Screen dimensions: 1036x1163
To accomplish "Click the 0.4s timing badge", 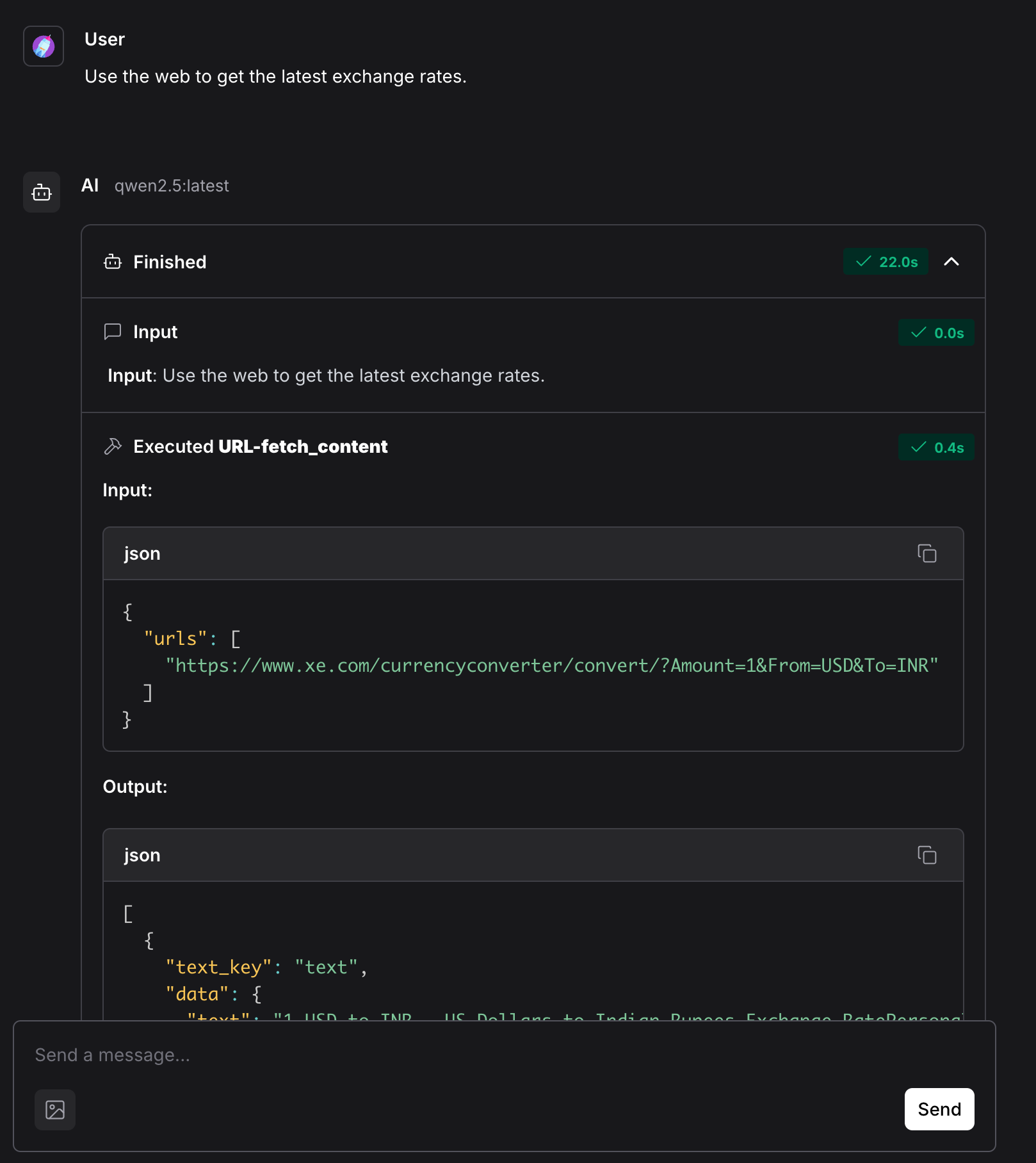I will (936, 448).
